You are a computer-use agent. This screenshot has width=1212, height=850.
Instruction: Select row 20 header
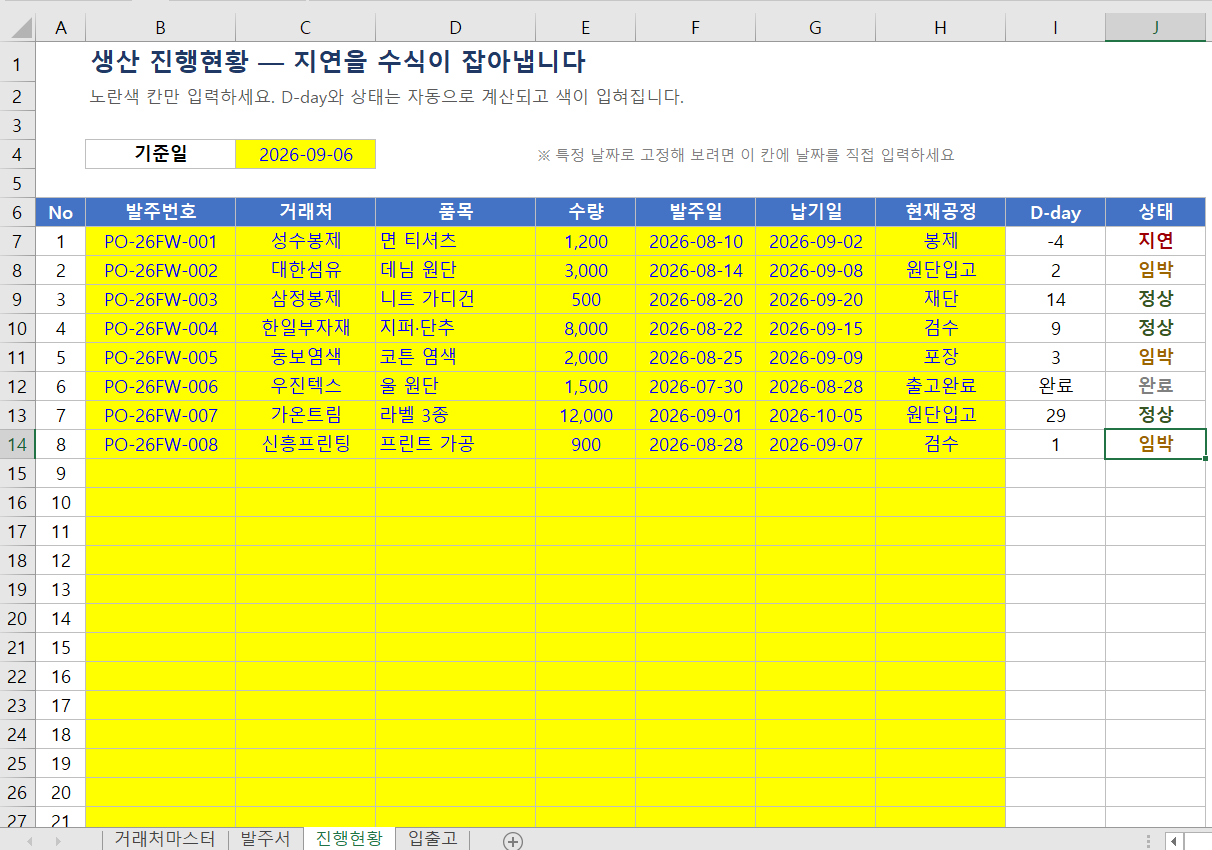click(x=18, y=618)
